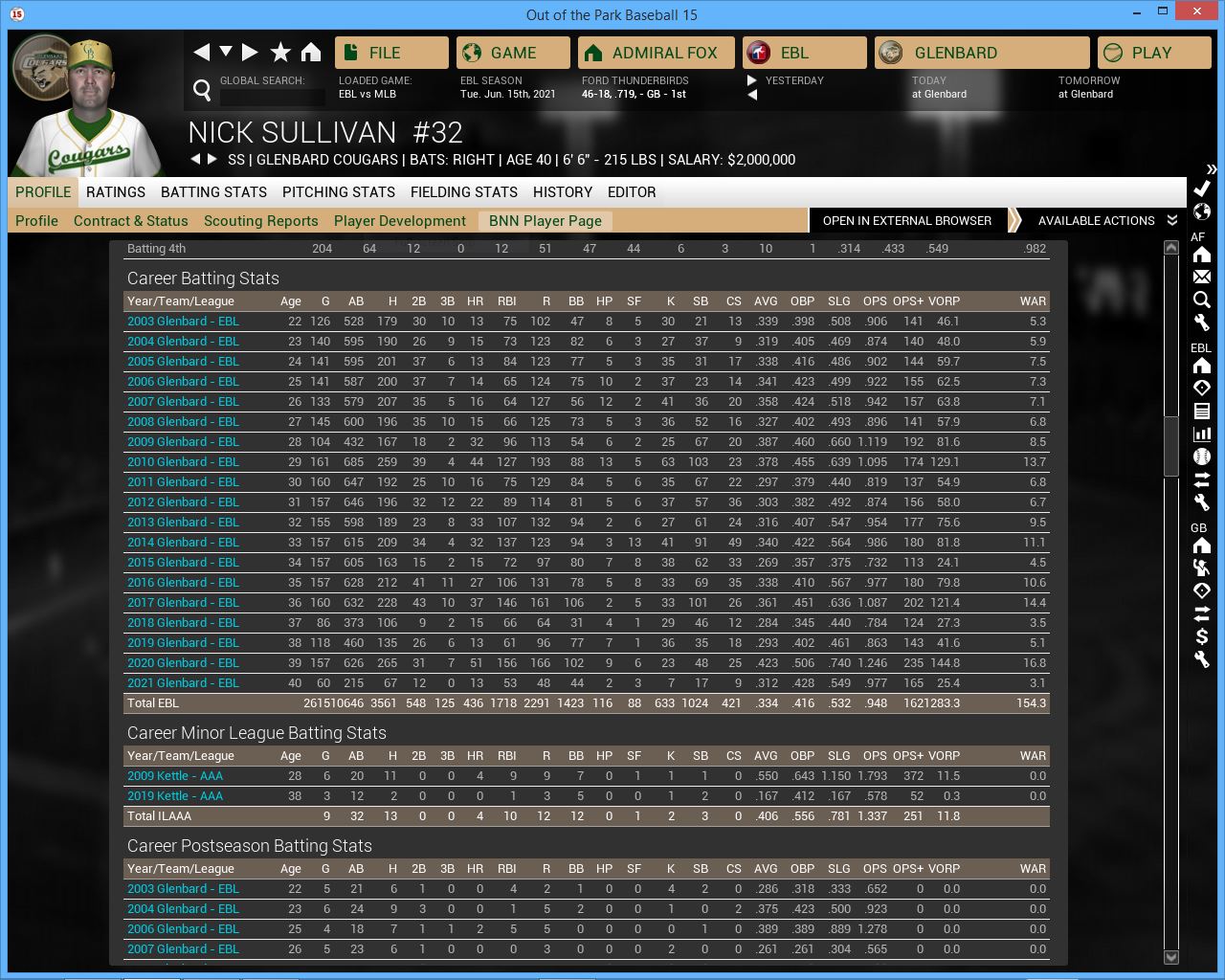Open the manager mail envelope icon

pyautogui.click(x=1202, y=277)
